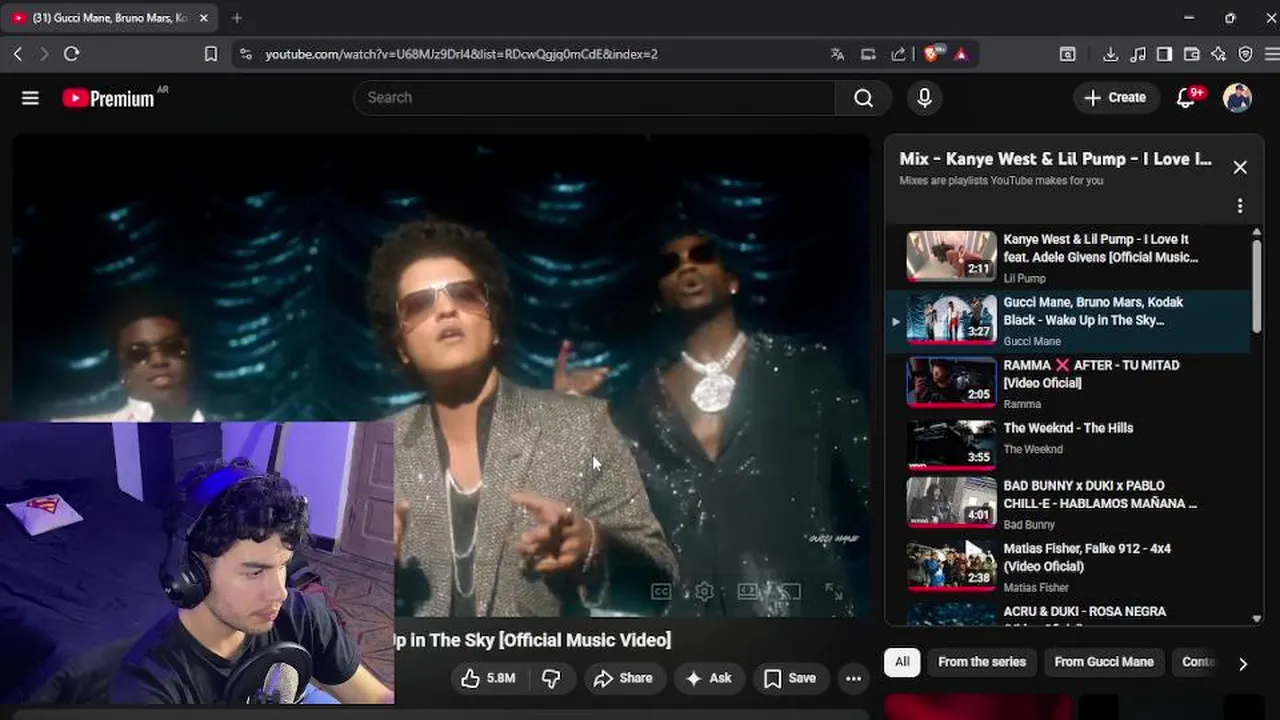The width and height of the screenshot is (1280, 720).
Task: Reload the current page
Action: (71, 54)
